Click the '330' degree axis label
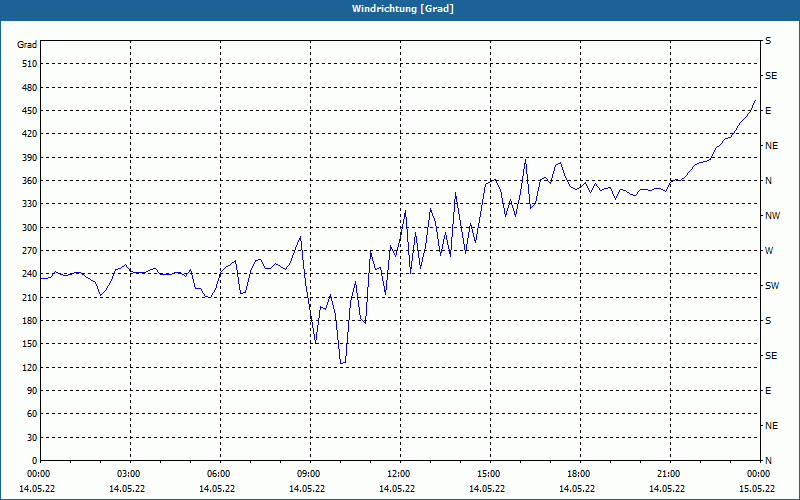 (x=30, y=204)
